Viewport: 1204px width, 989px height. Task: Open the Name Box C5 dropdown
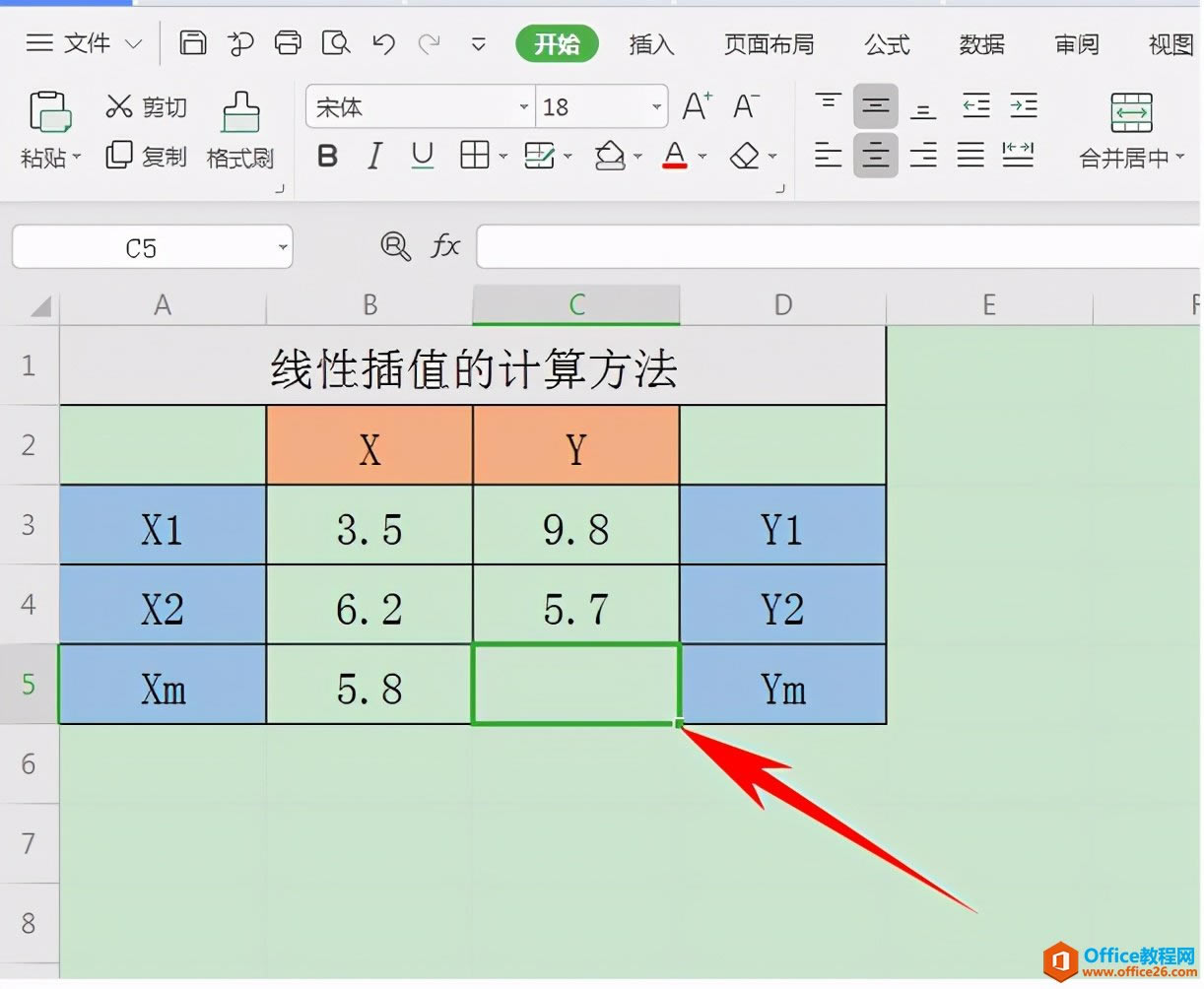pyautogui.click(x=283, y=248)
